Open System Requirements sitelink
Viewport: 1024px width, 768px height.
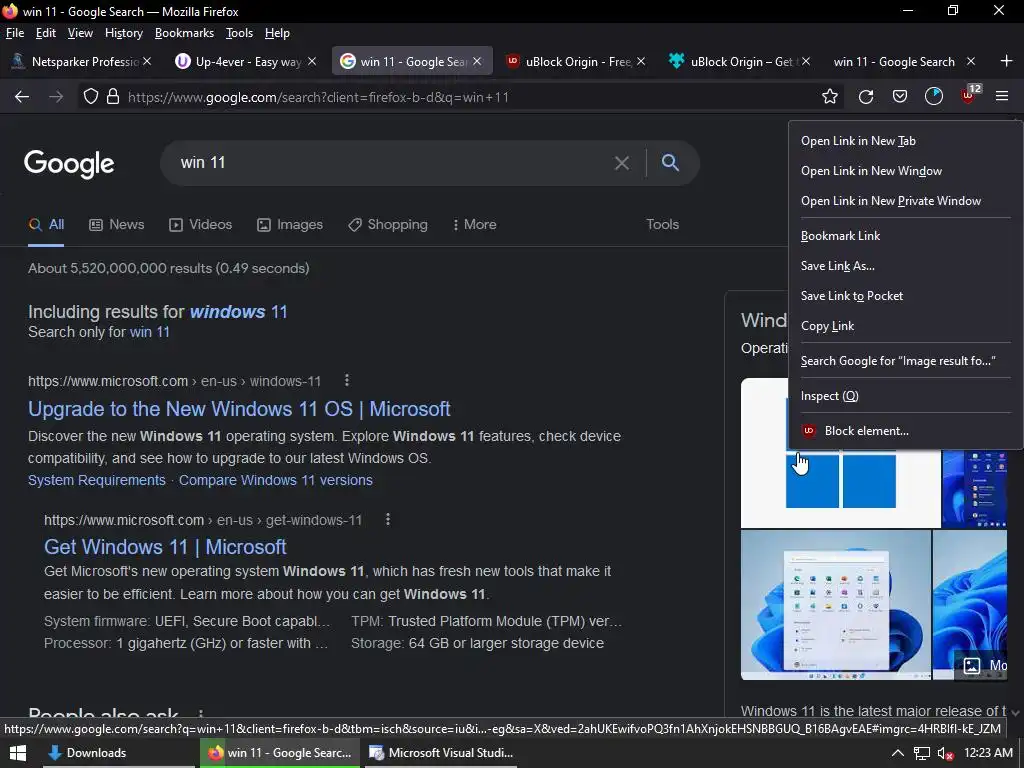pyautogui.click(x=97, y=480)
